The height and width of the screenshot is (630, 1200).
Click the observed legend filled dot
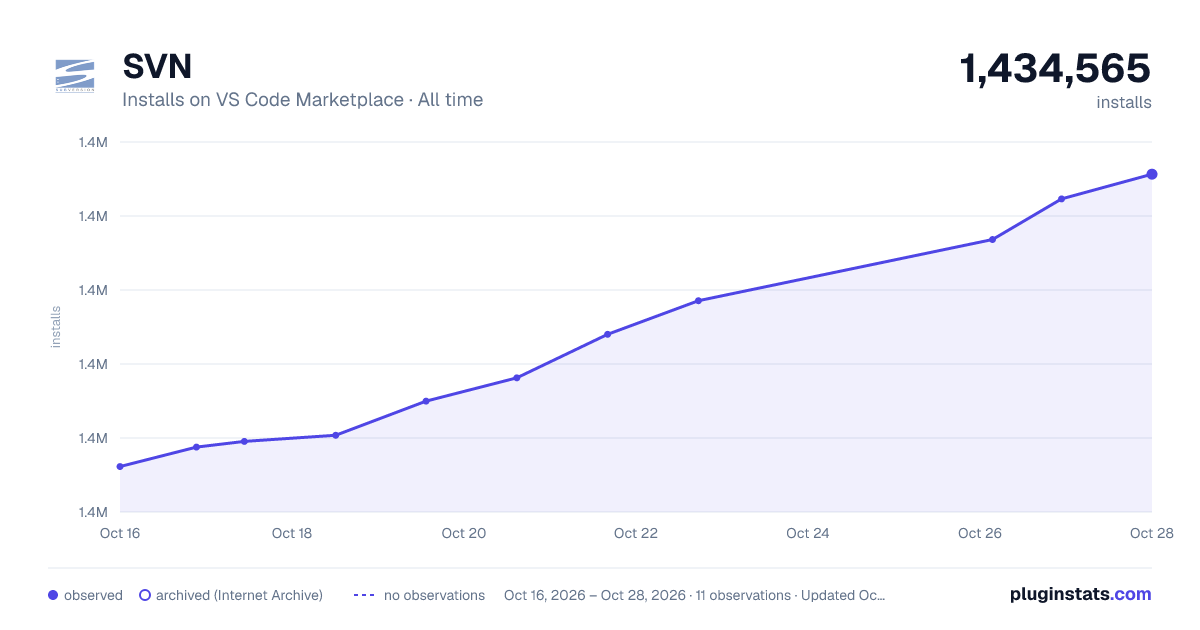pos(53,595)
